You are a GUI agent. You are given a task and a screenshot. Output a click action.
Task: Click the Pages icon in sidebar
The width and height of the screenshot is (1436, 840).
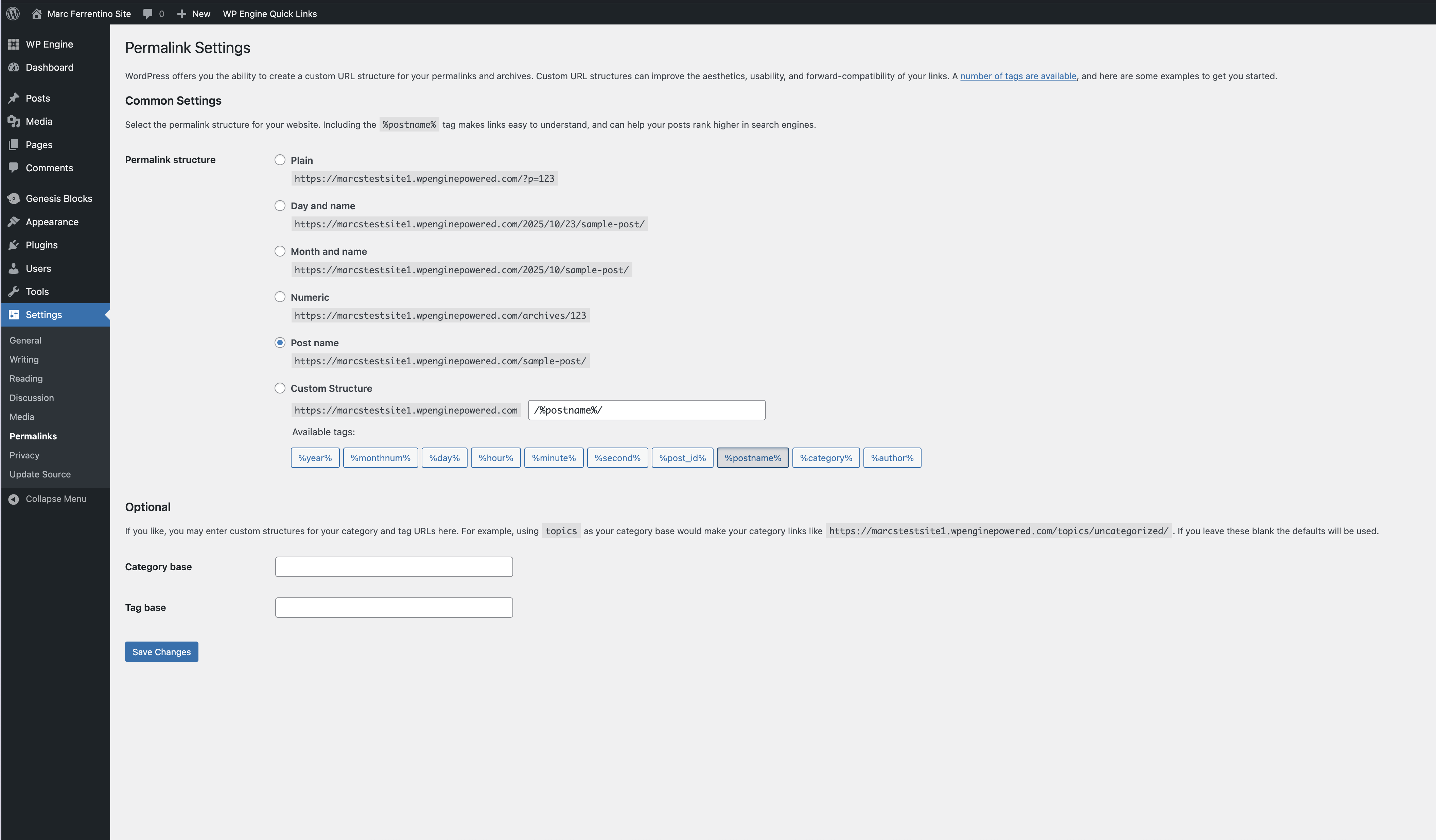tap(14, 144)
